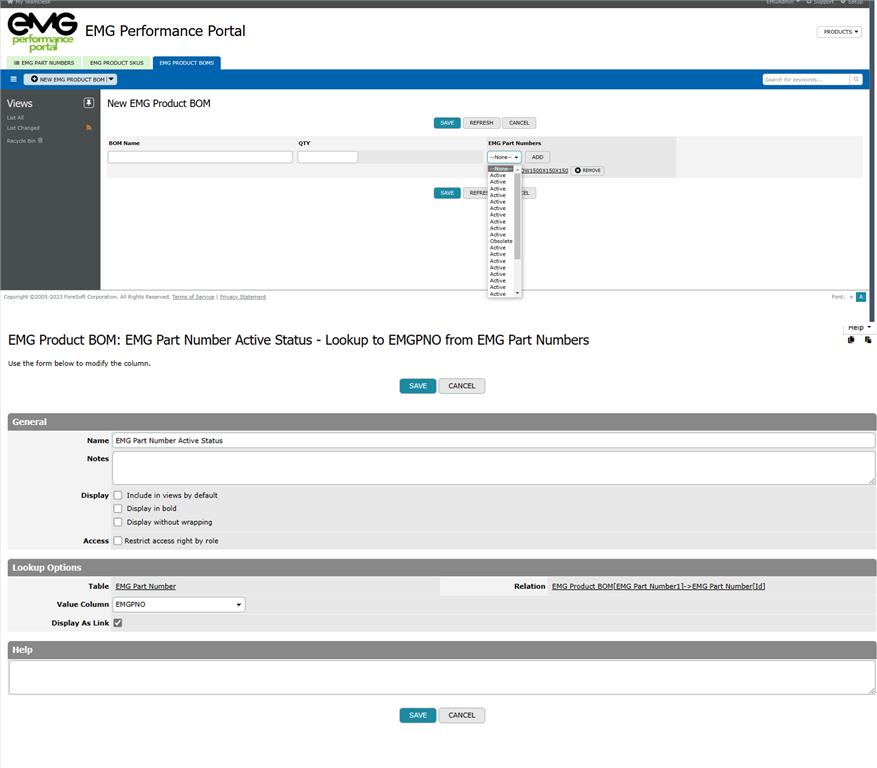
Task: Expand arrow next to New EMG Product BOM
Action: click(111, 79)
